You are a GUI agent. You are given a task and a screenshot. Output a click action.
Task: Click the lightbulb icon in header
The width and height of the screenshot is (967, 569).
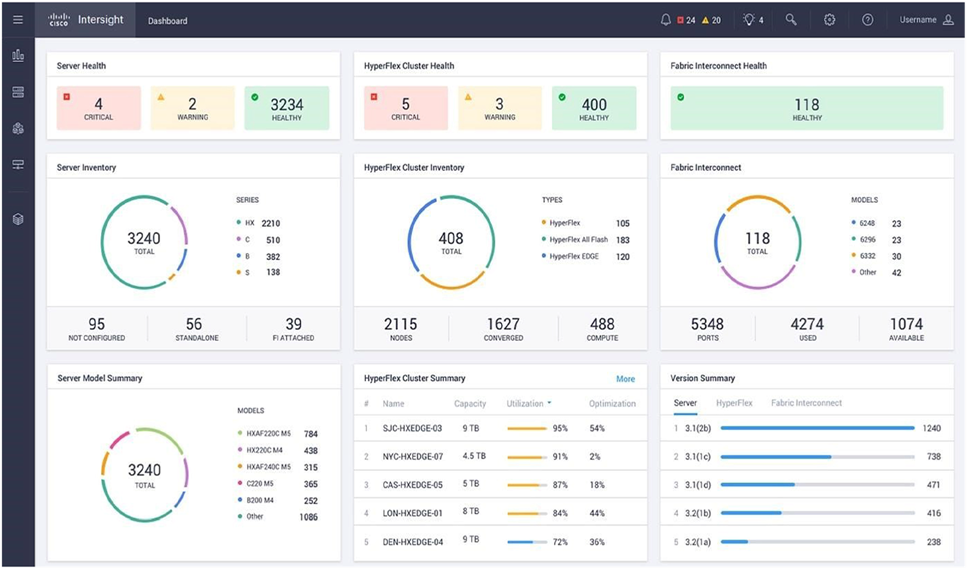click(x=748, y=20)
